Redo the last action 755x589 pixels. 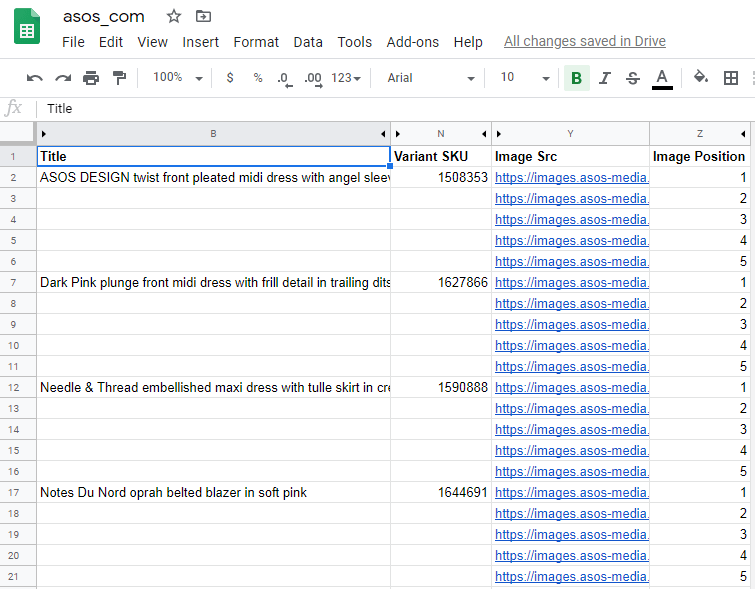[x=63, y=78]
